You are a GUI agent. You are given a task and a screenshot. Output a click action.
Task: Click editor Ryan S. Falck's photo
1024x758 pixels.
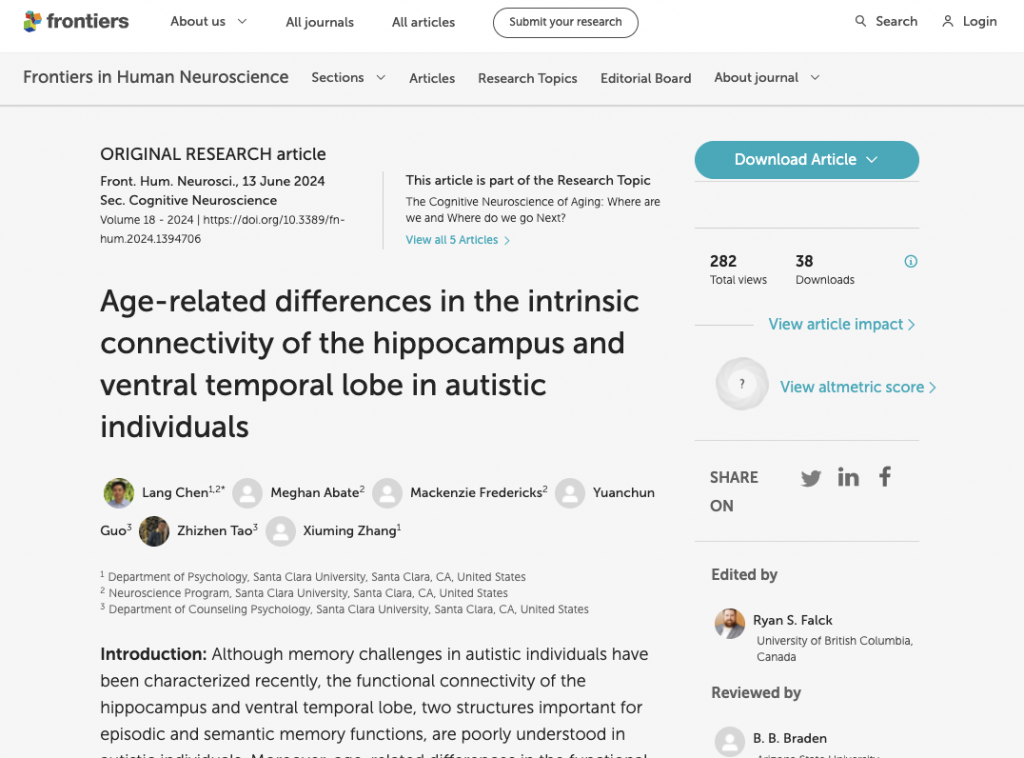pyautogui.click(x=729, y=624)
